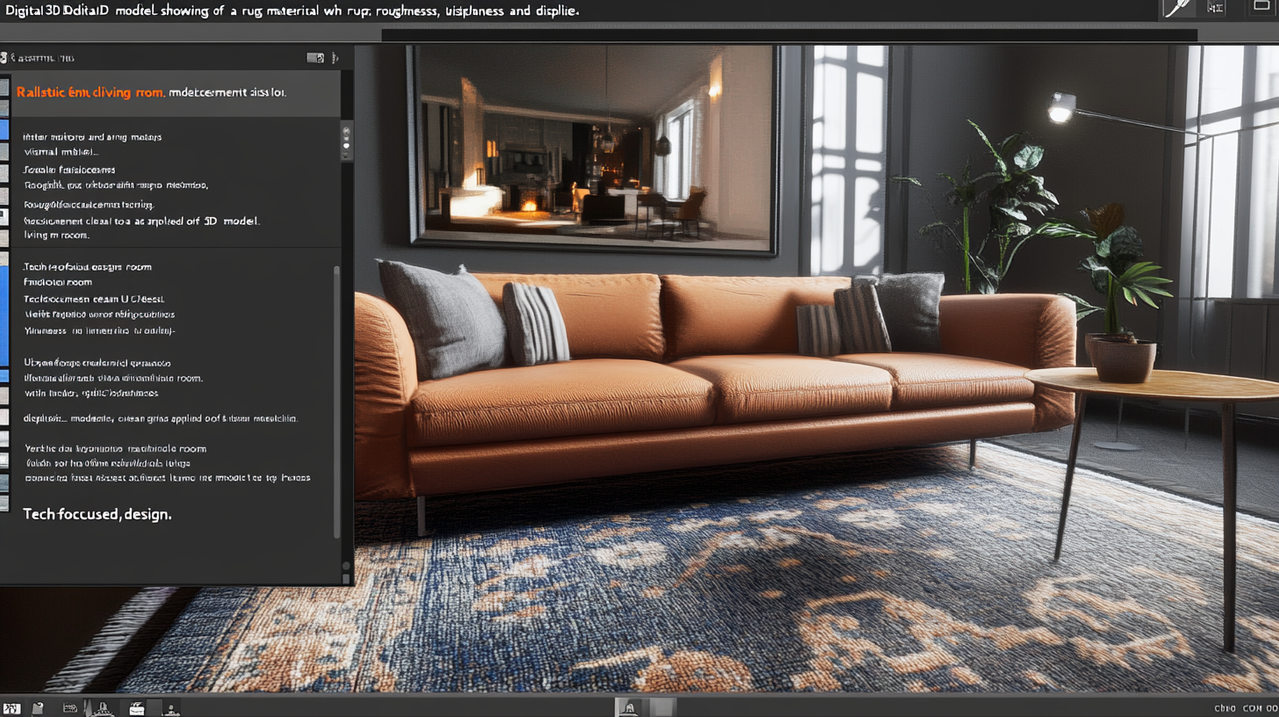Open the arrow icon at panel header right

(334, 58)
